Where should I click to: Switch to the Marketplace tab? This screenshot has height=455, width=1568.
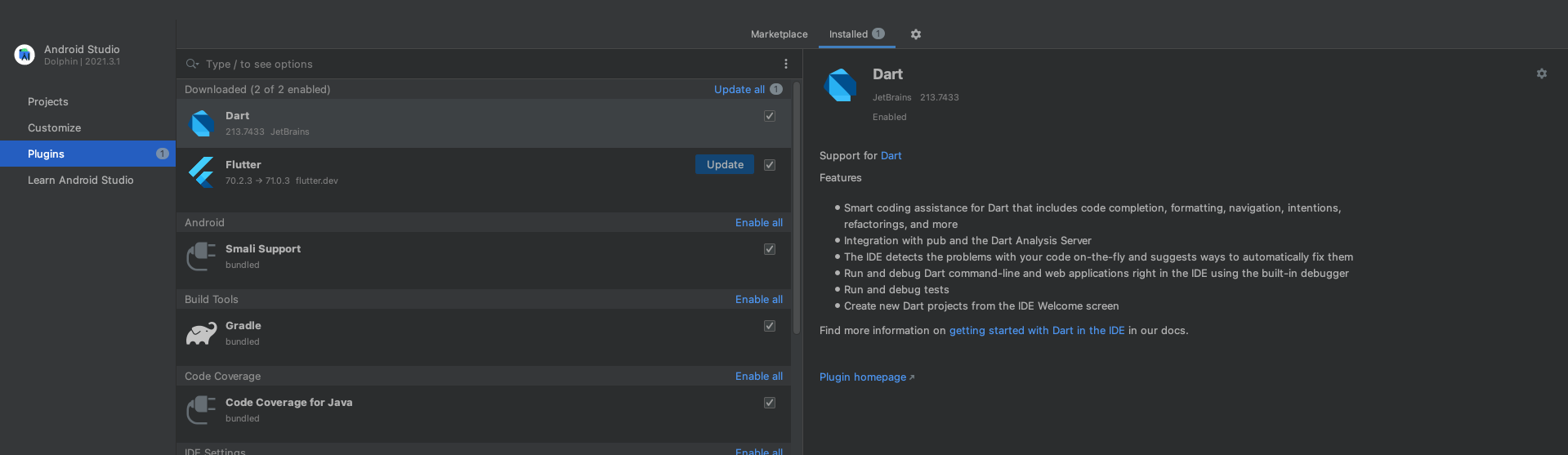779,34
